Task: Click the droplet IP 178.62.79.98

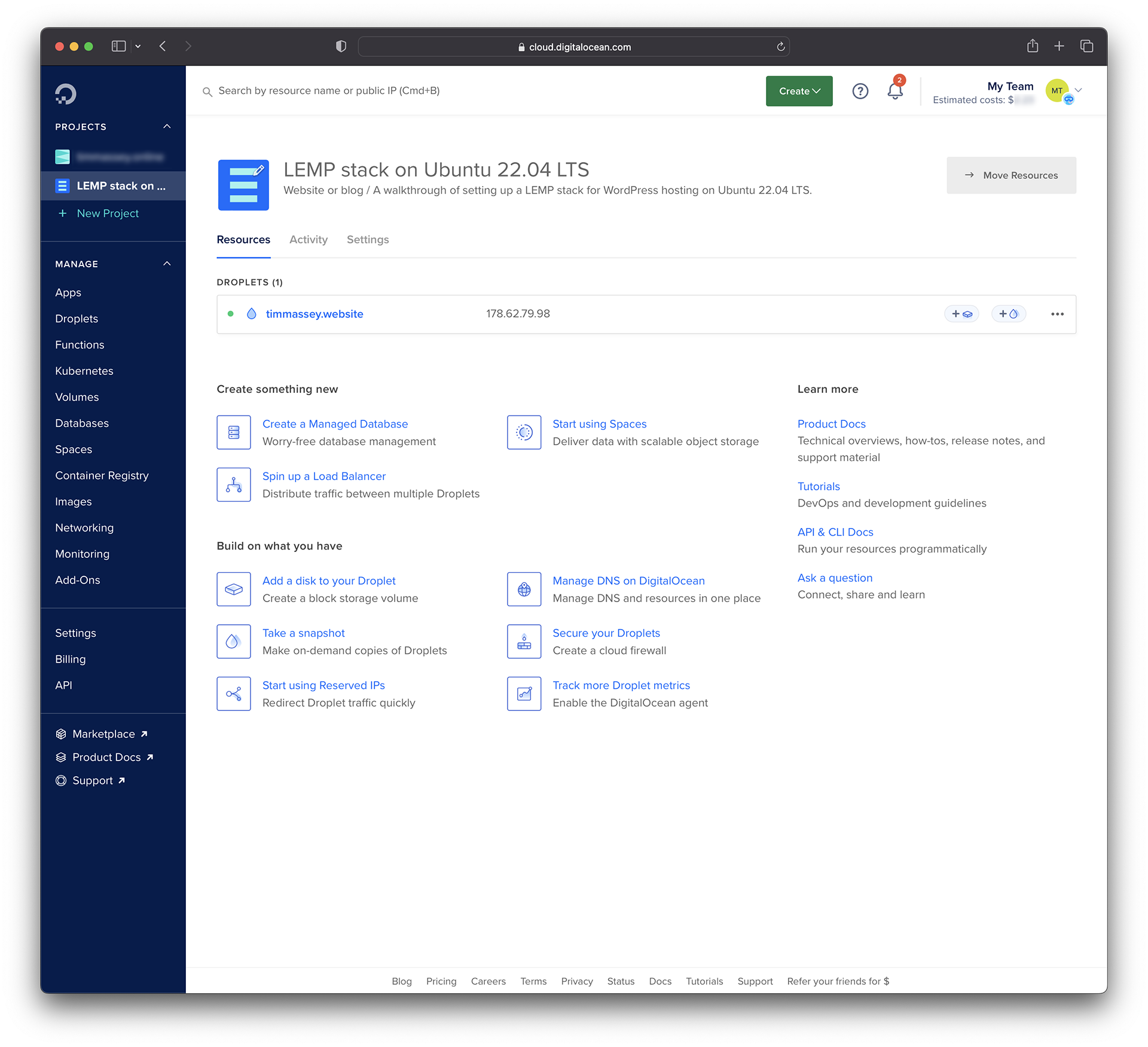Action: [518, 314]
